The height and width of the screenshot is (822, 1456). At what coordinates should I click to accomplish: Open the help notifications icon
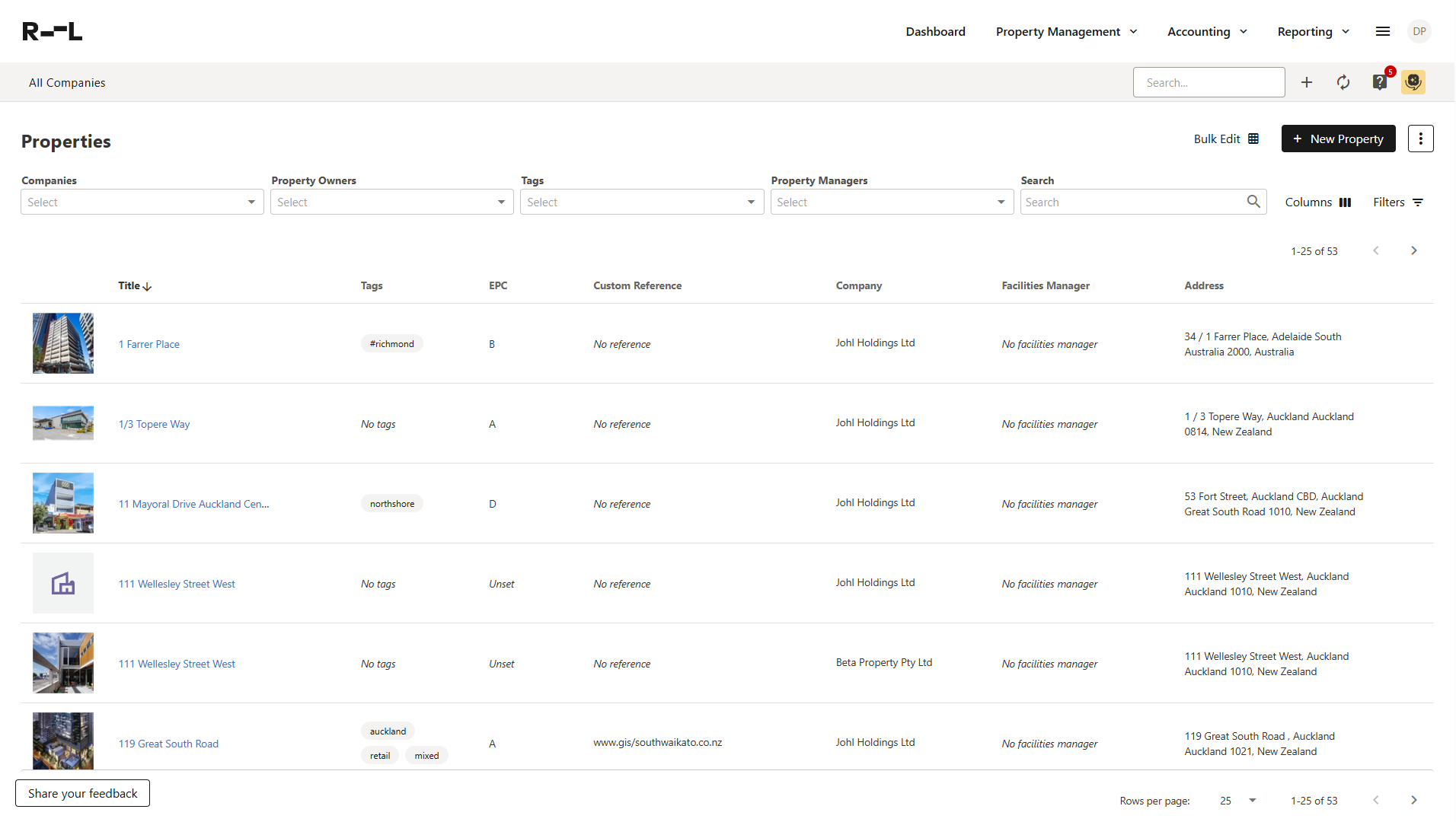[x=1380, y=82]
